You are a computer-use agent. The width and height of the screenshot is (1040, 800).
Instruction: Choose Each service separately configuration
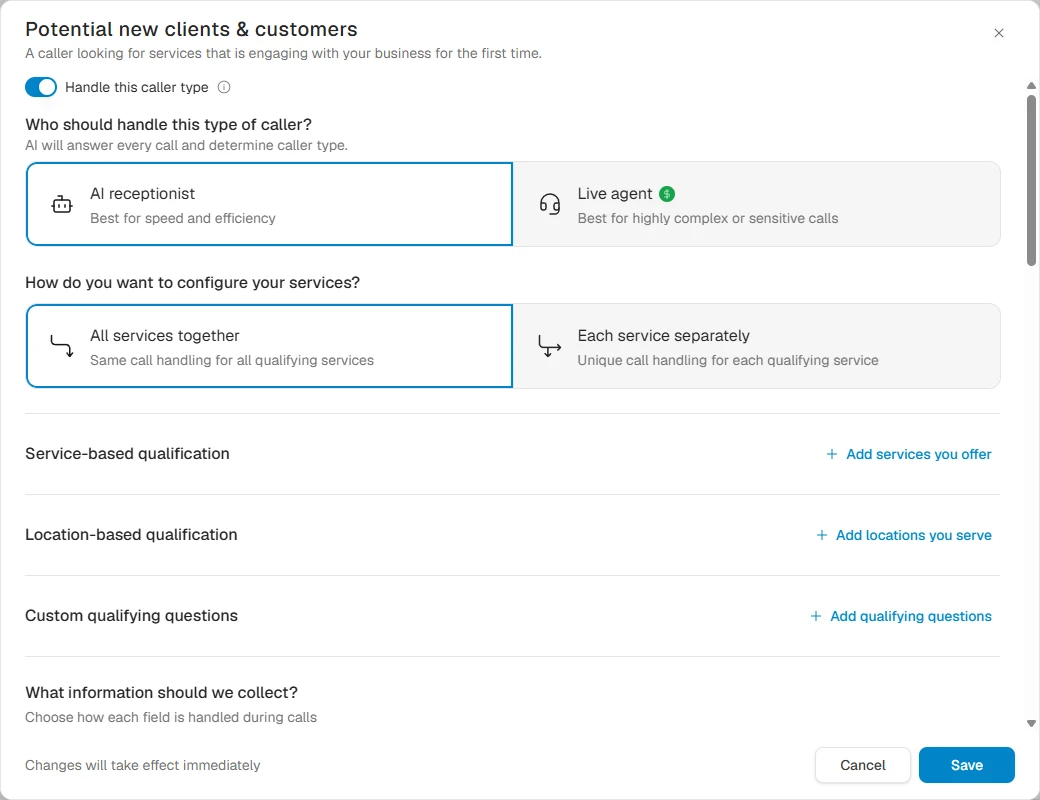[x=757, y=346]
